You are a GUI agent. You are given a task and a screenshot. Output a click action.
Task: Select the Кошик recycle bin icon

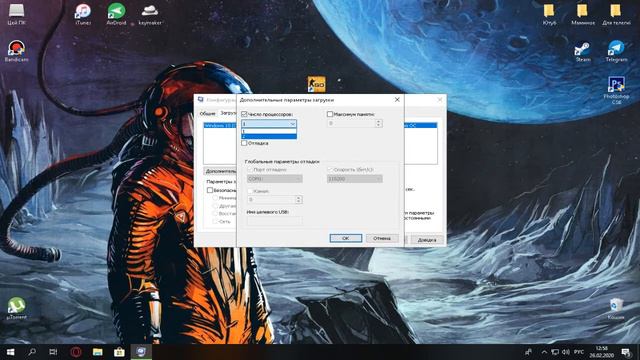616,309
